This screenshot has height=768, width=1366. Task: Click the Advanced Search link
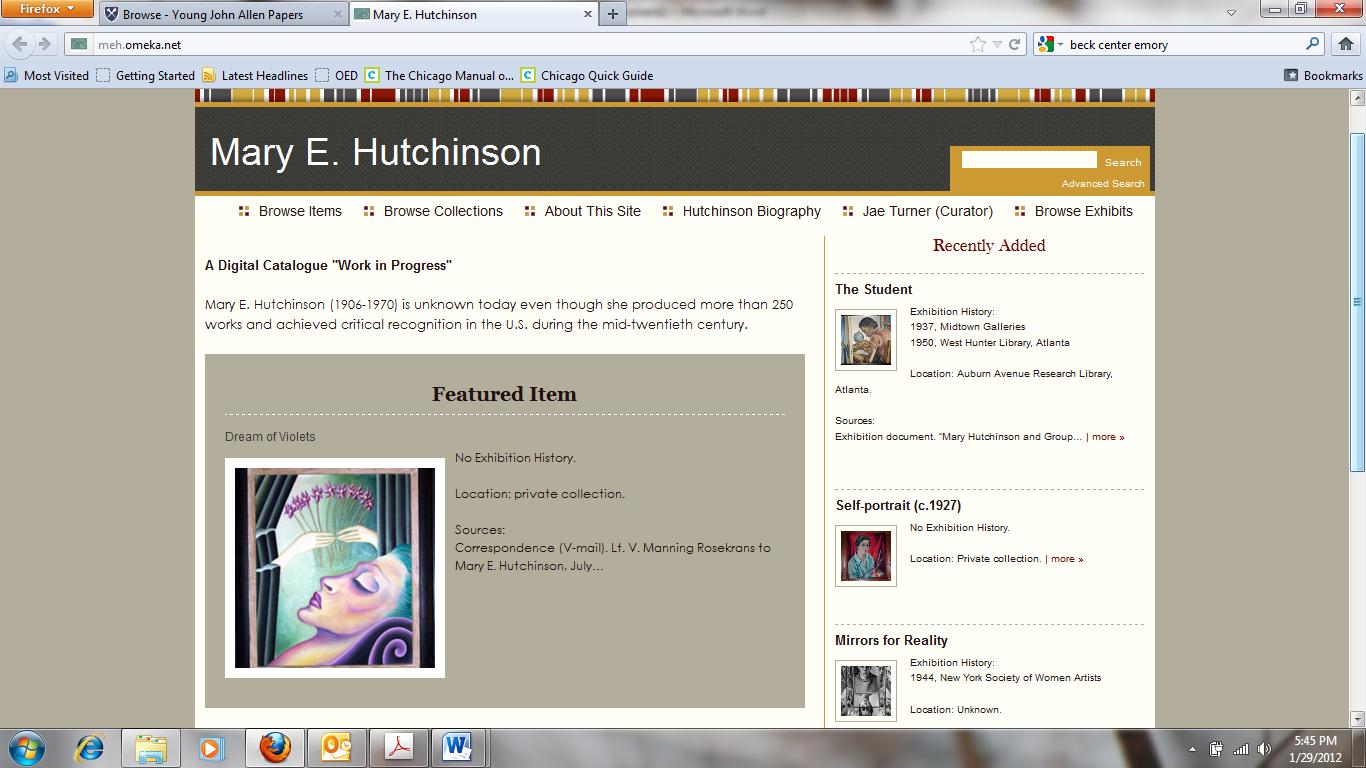click(x=1103, y=184)
